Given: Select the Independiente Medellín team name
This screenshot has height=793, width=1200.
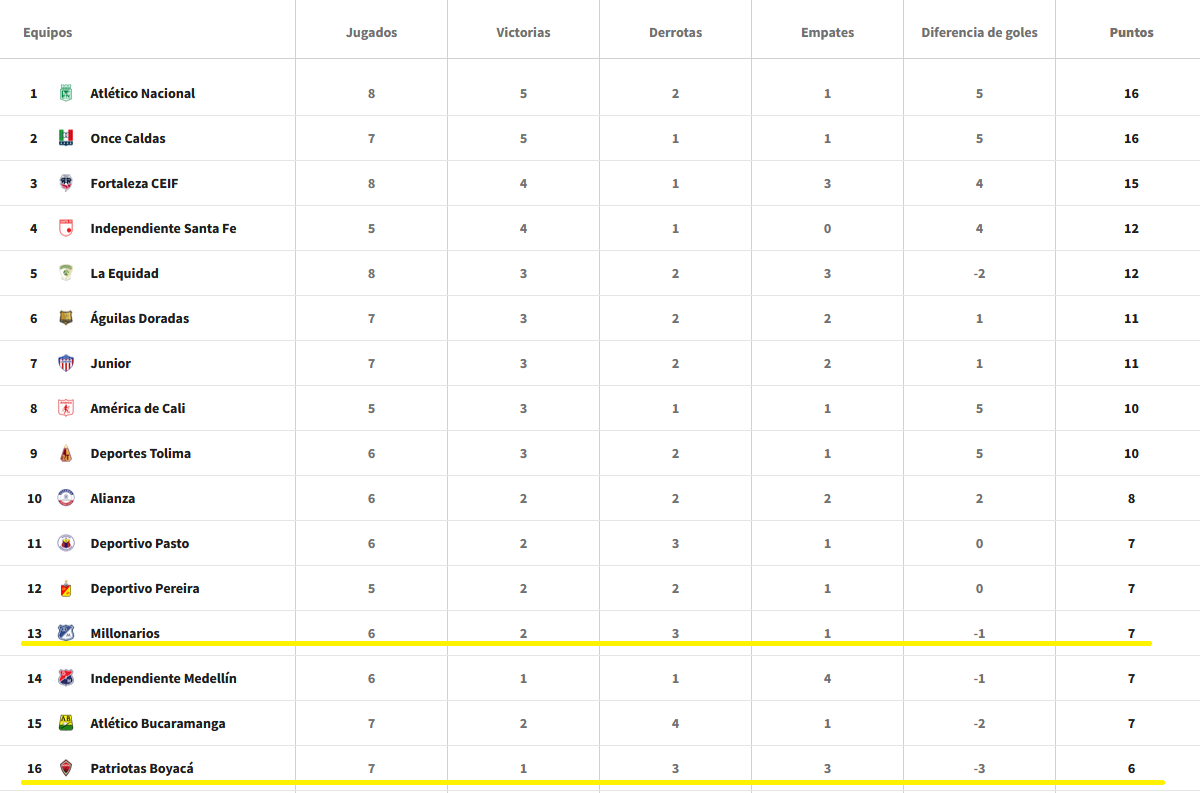Looking at the screenshot, I should 164,678.
